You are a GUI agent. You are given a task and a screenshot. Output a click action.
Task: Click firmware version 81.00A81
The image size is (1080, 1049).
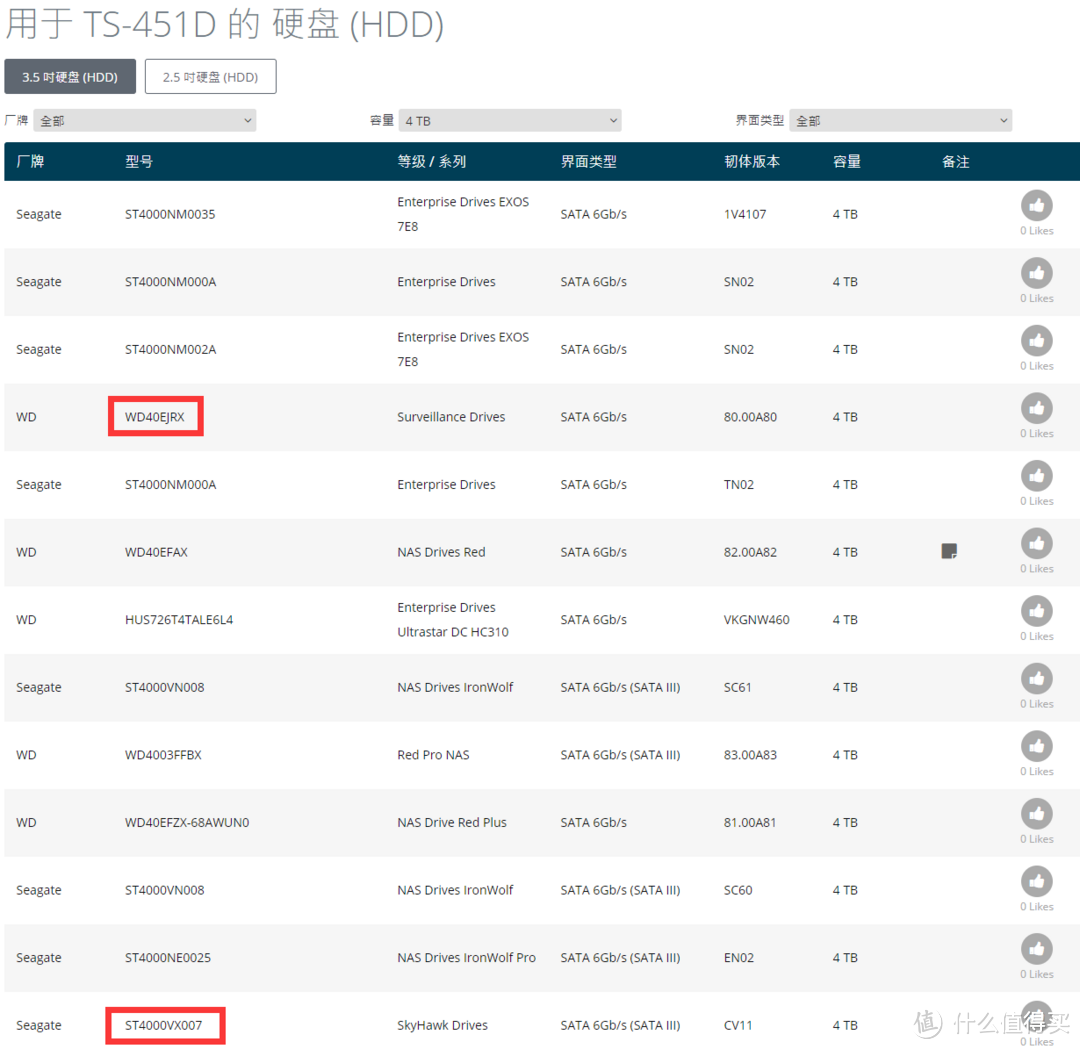click(x=750, y=822)
